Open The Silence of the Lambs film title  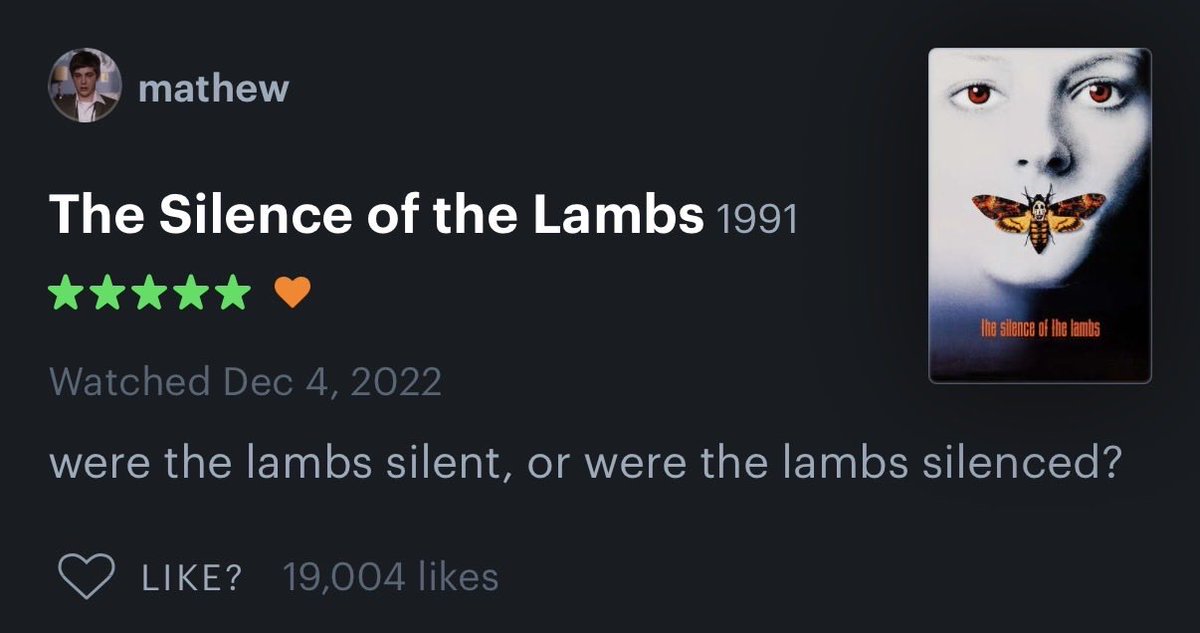point(376,214)
